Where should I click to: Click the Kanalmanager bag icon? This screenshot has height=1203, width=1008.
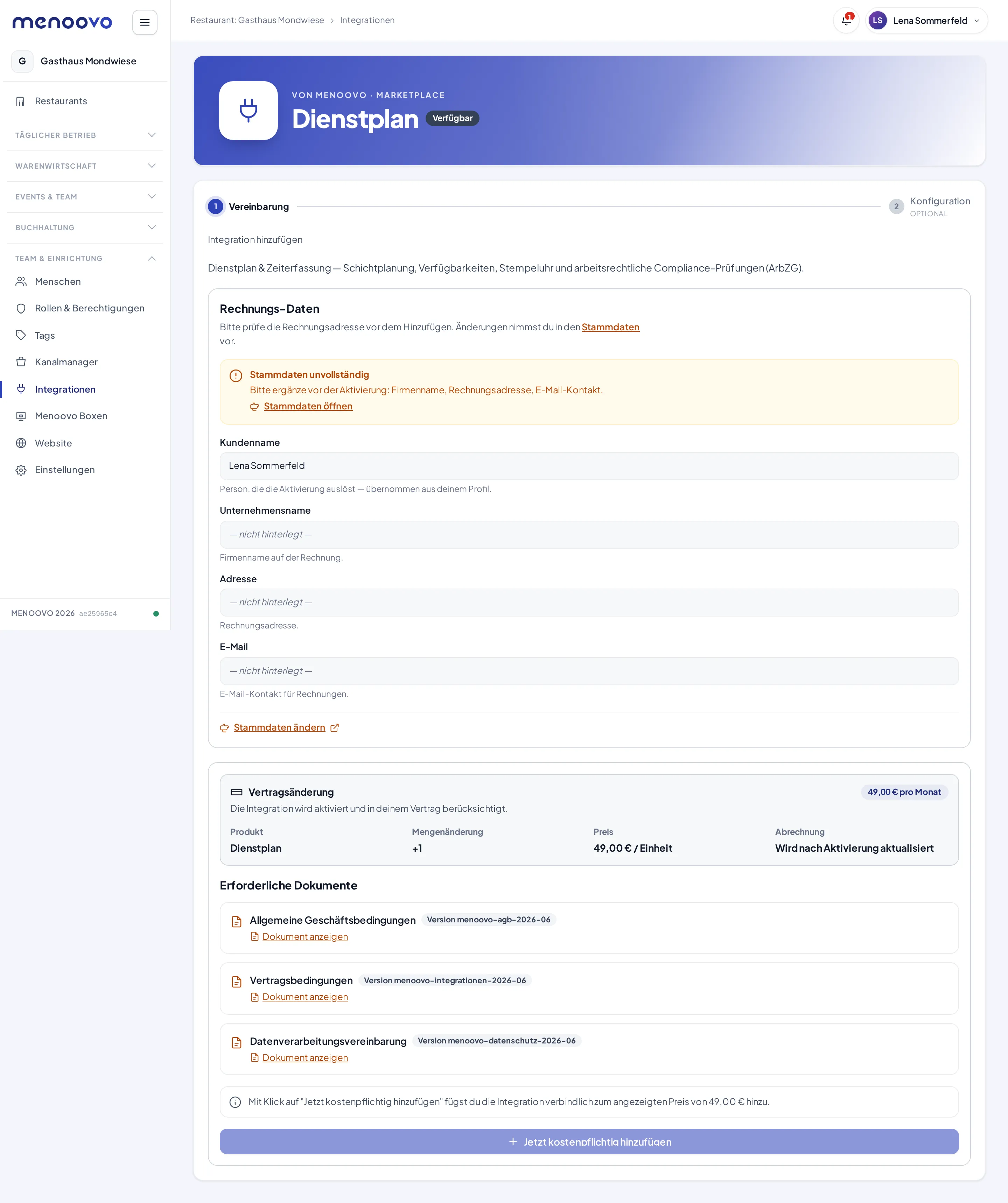tap(21, 362)
